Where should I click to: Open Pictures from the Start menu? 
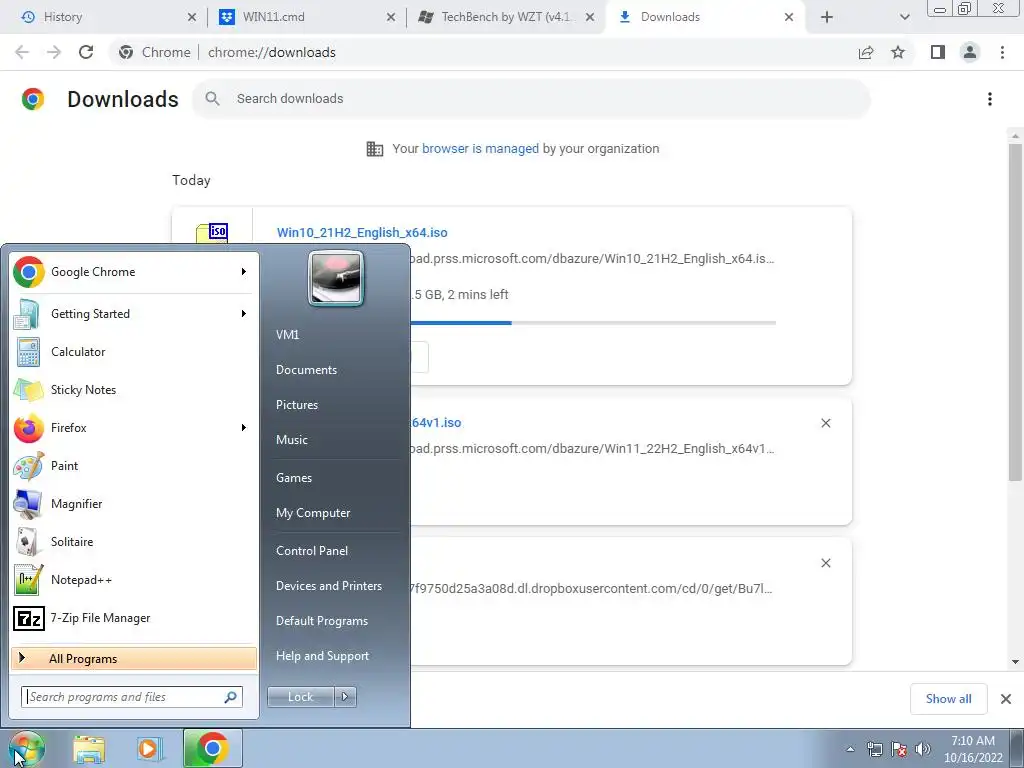[297, 405]
